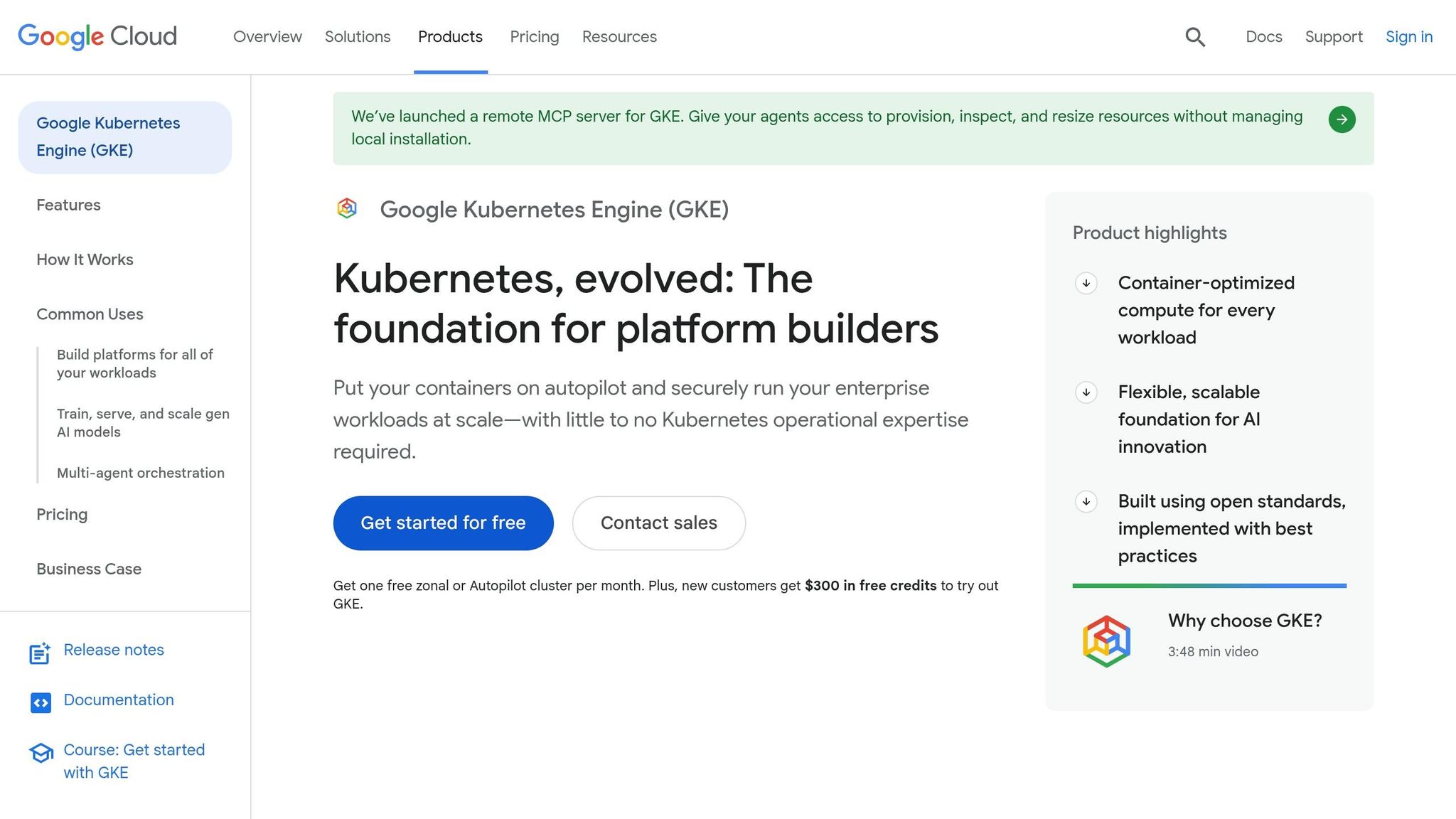Click Flexible, scalable foundation for AI text

tap(1189, 419)
